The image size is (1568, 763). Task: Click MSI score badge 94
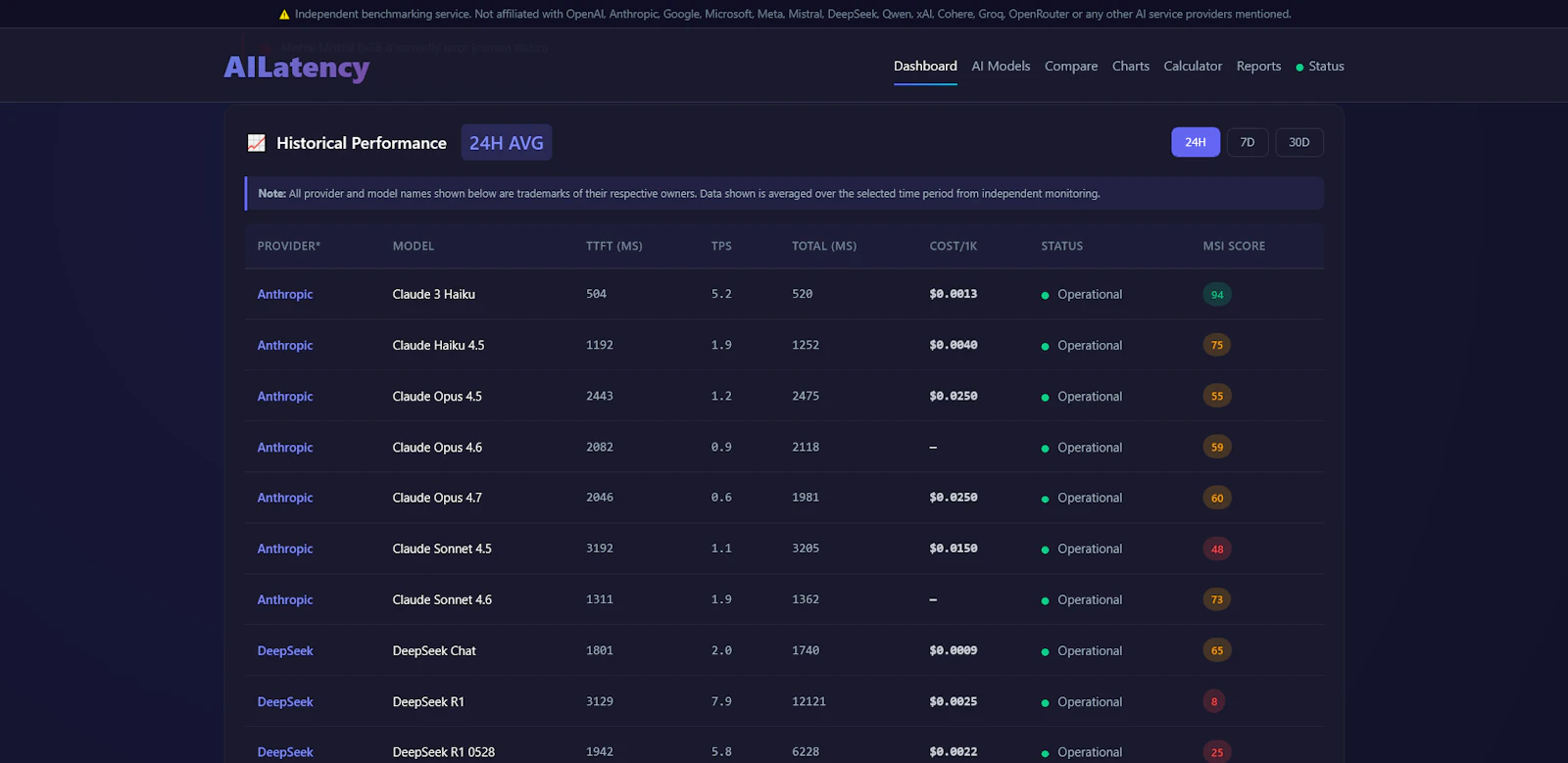[x=1217, y=294]
